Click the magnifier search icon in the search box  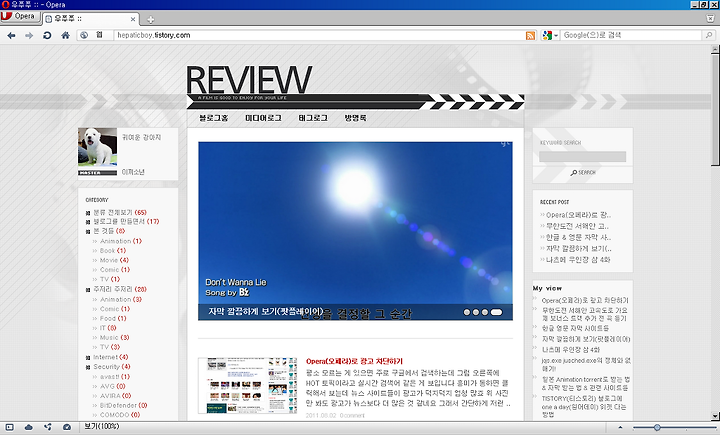tap(709, 35)
